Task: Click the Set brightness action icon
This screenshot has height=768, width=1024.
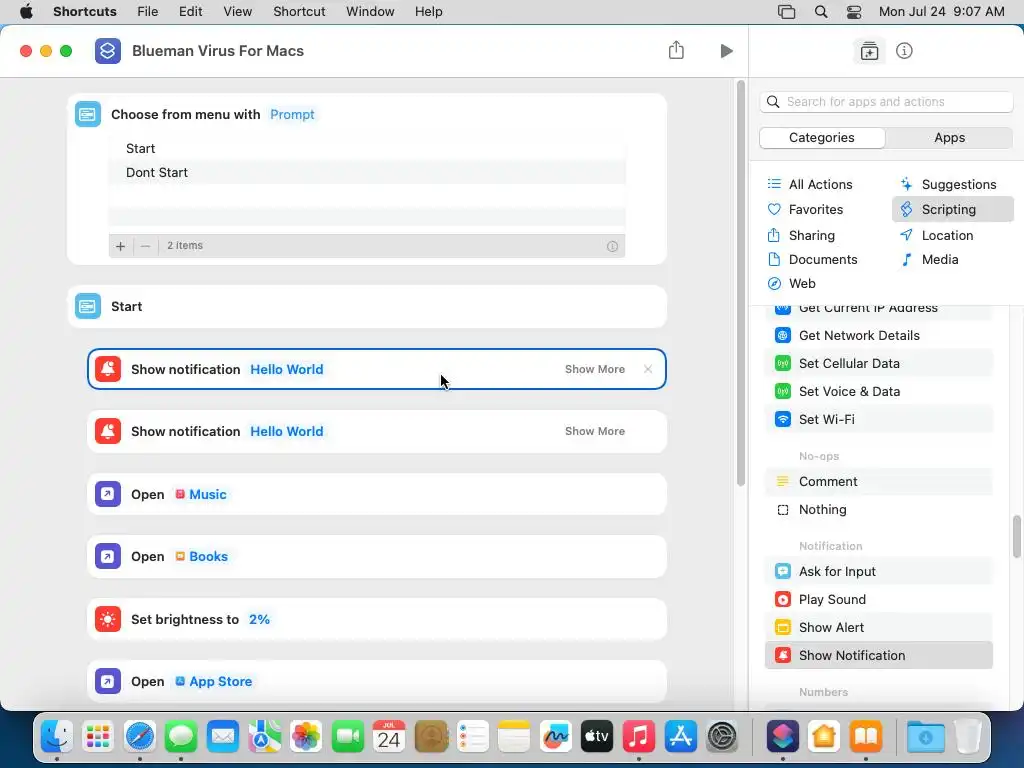Action: point(108,619)
